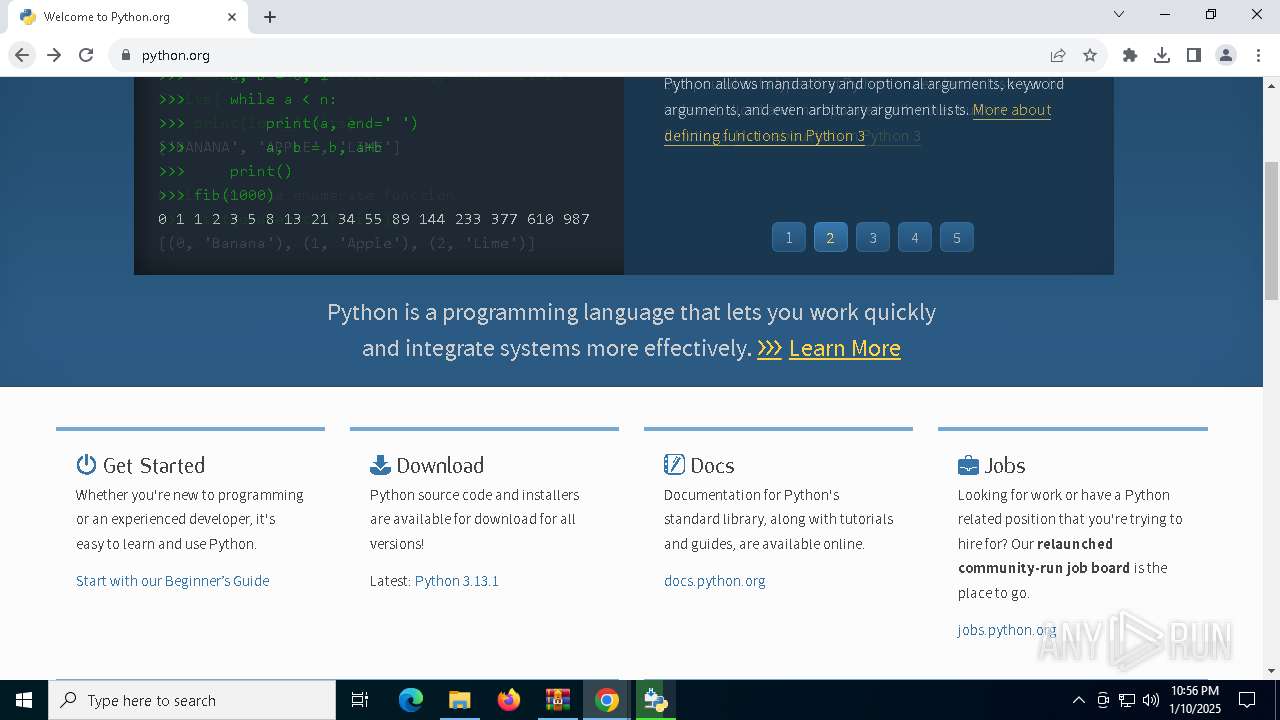This screenshot has height=720, width=1280.
Task: Visit the jobs.python.org link
Action: click(1007, 630)
